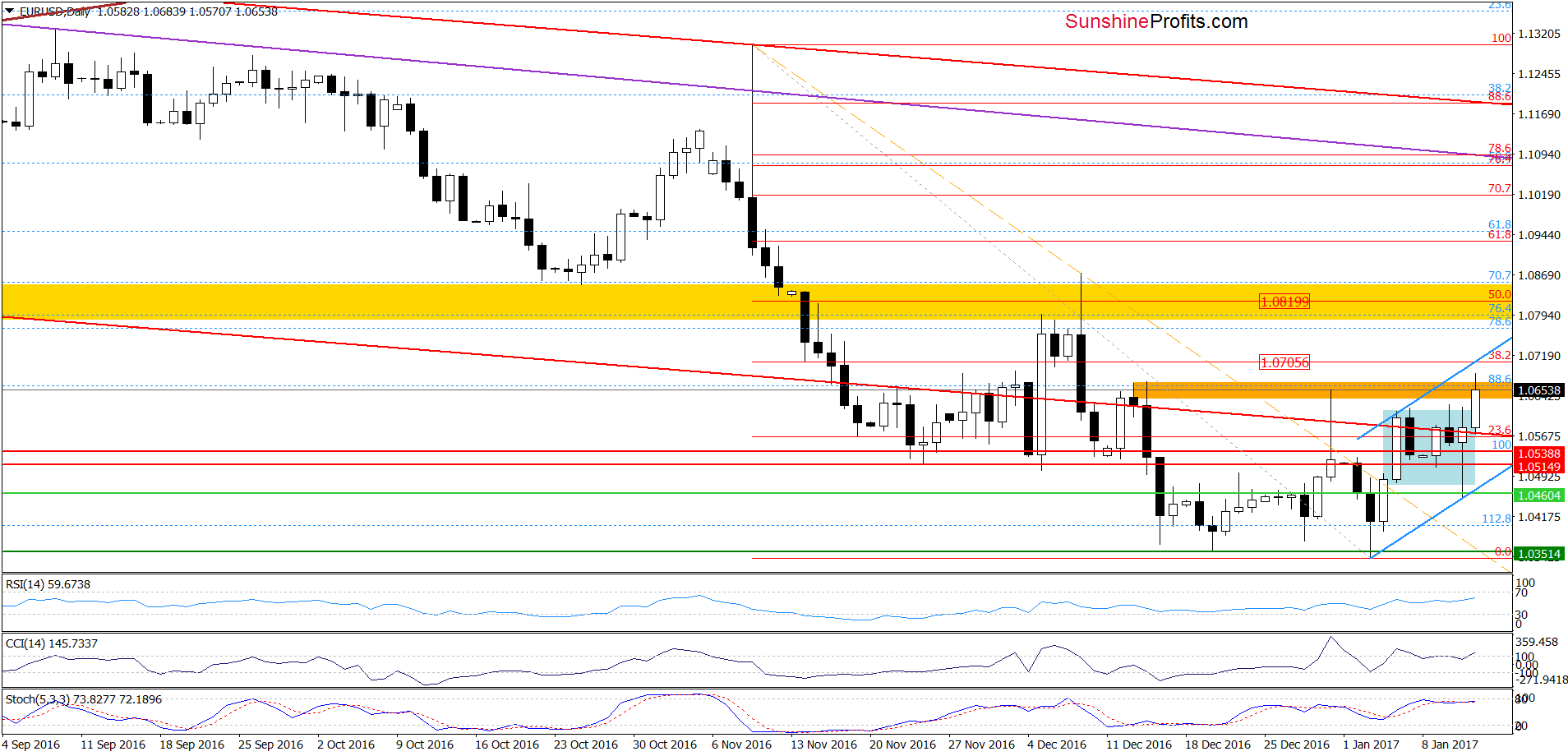Click the 1.07940 price axis value
This screenshot has height=756, width=1568.
pos(1539,316)
